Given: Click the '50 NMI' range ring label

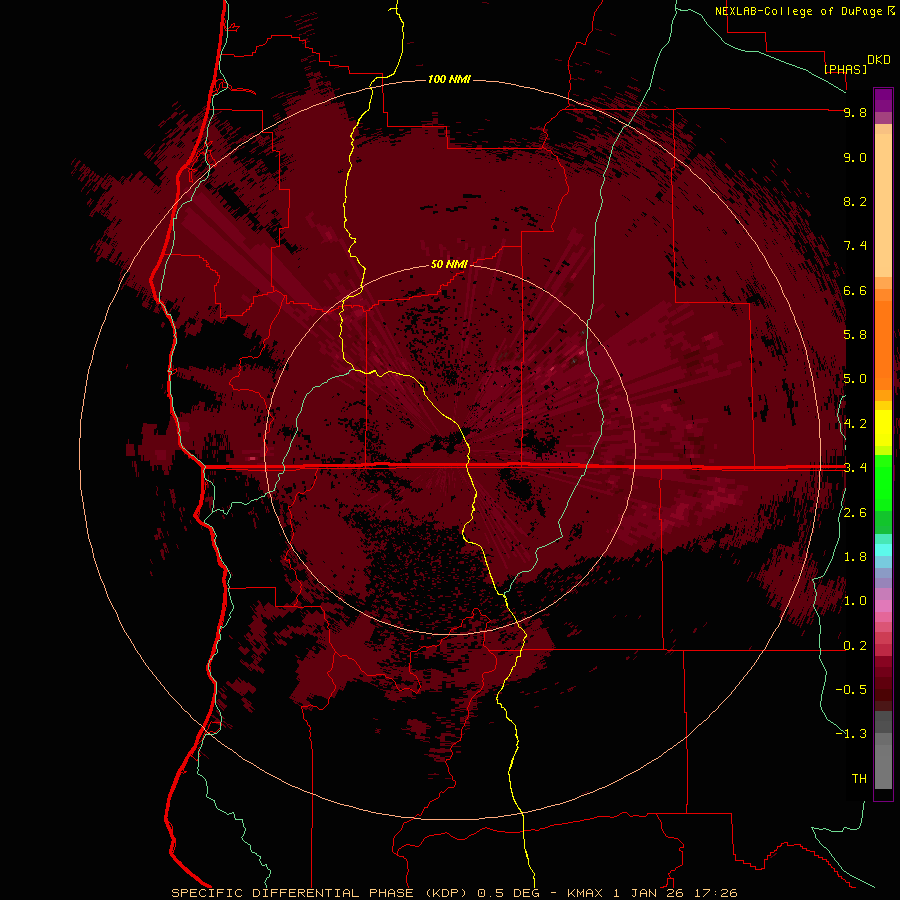Looking at the screenshot, I should (449, 264).
